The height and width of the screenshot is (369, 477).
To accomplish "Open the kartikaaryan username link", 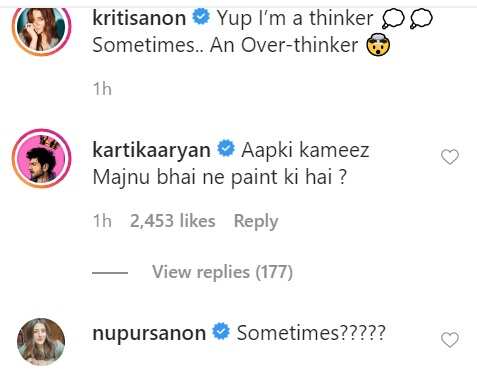I will pos(151,151).
